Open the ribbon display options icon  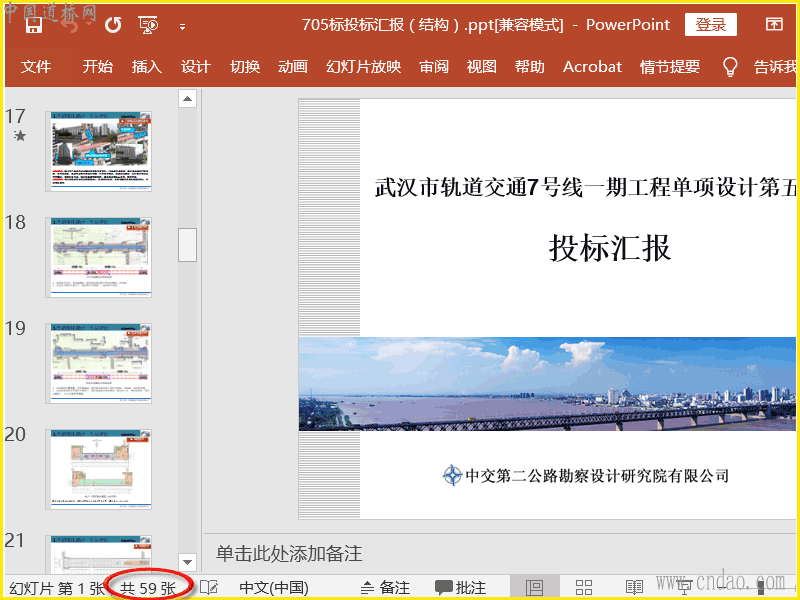click(774, 25)
